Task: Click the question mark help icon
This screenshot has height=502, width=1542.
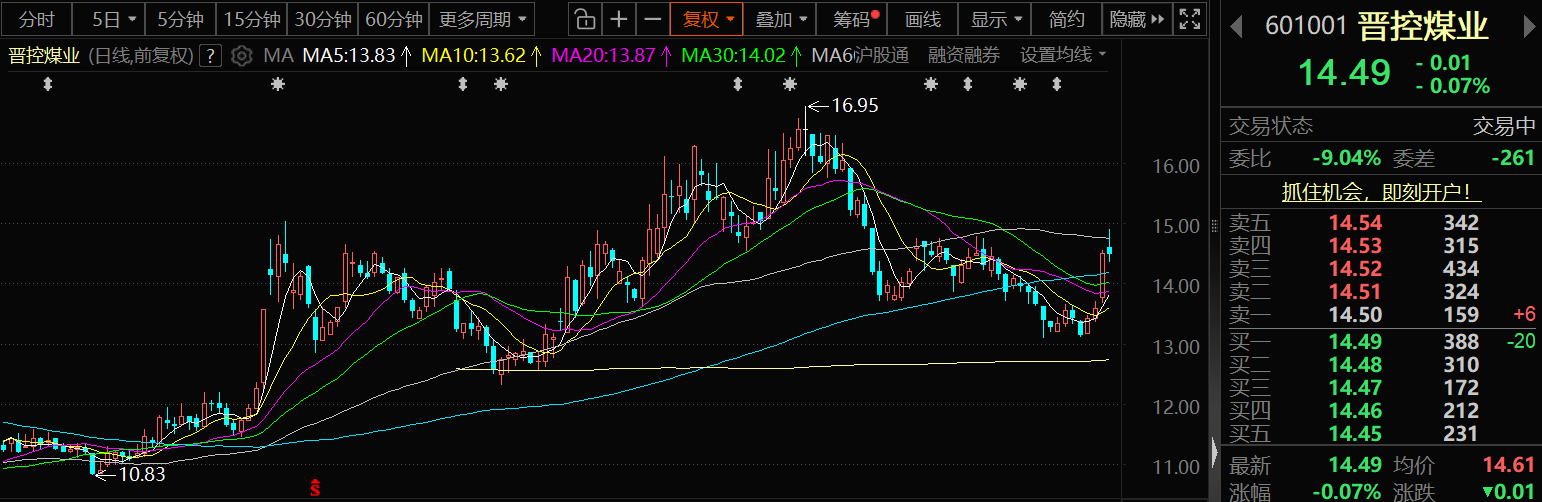Action: (x=210, y=56)
